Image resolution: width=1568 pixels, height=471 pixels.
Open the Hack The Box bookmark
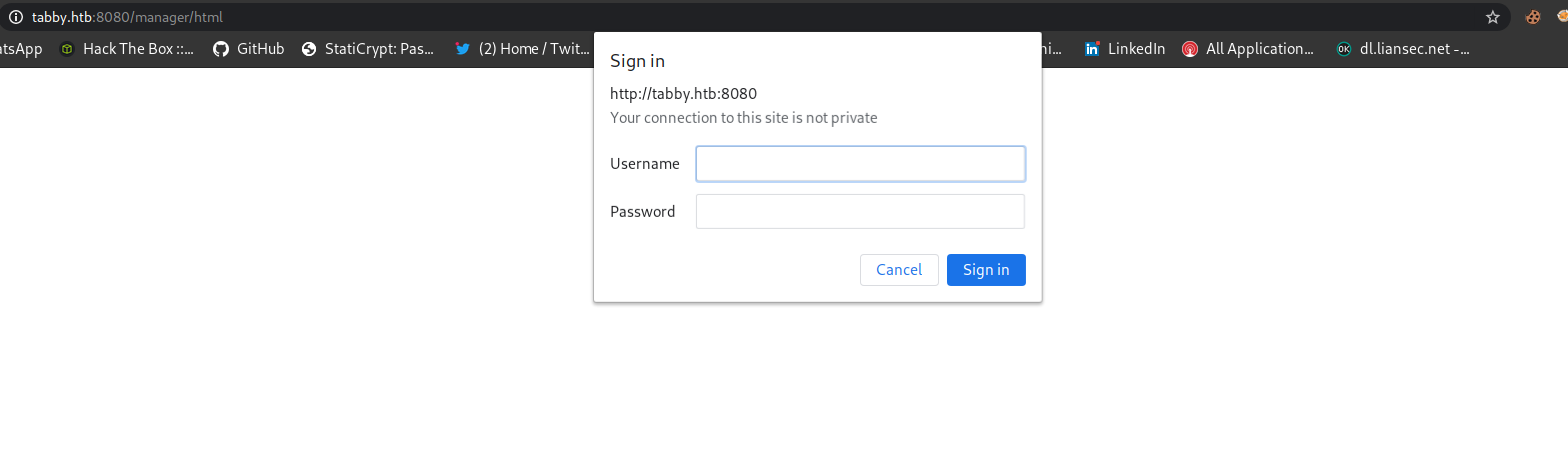pyautogui.click(x=138, y=48)
